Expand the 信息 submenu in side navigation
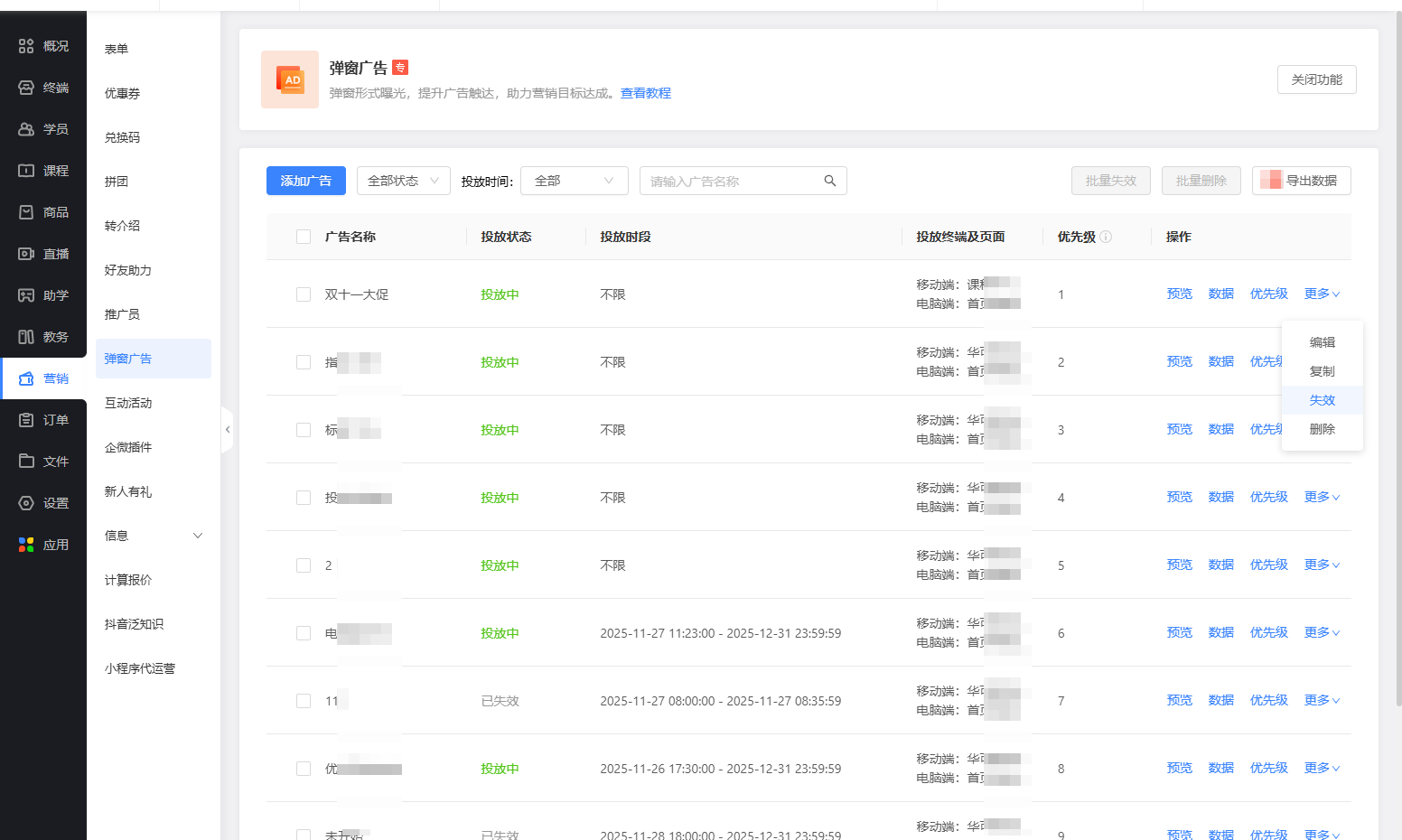Screen dimensions: 1402x840 (198, 536)
